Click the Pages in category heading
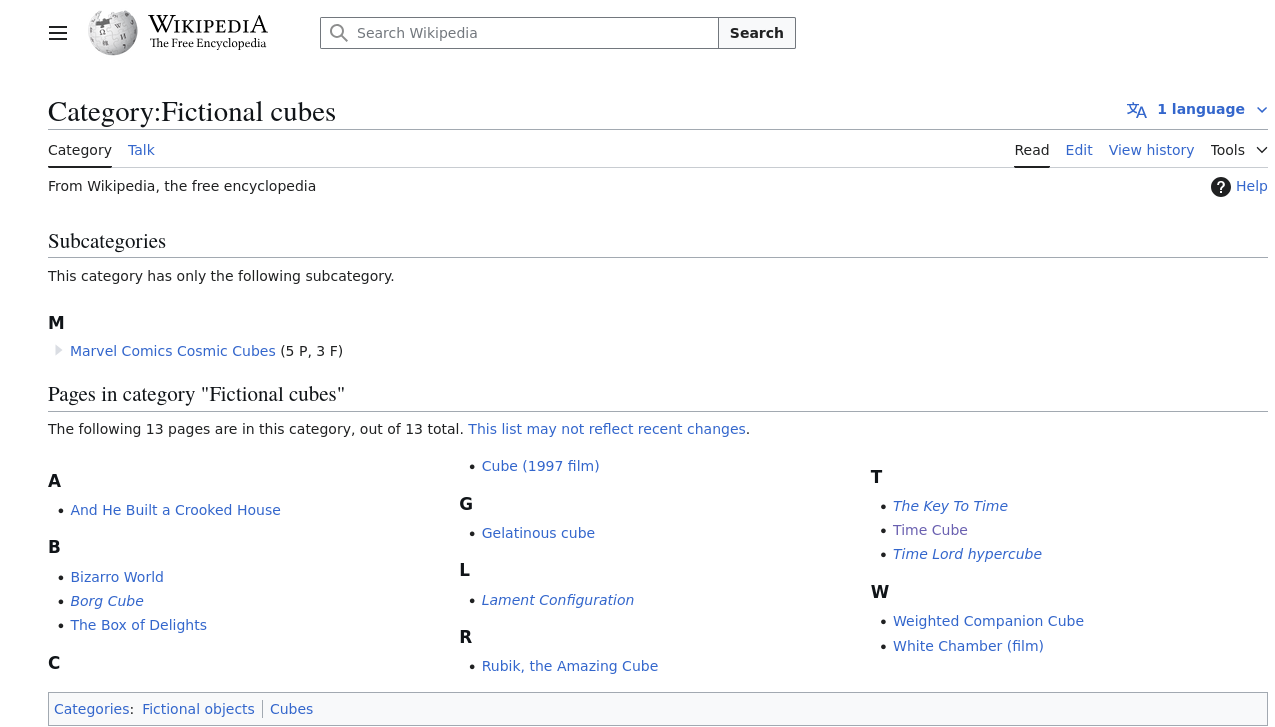This screenshot has height=727, width=1275. 196,394
